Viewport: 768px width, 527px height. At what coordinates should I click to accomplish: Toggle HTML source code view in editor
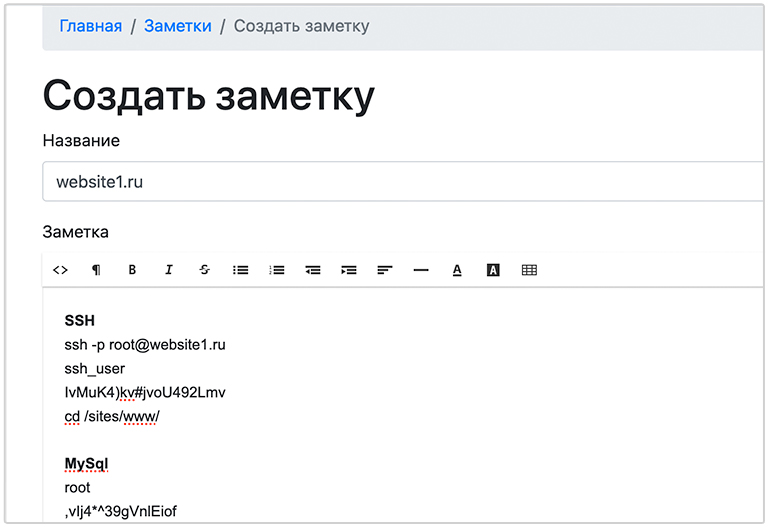pyautogui.click(x=60, y=270)
